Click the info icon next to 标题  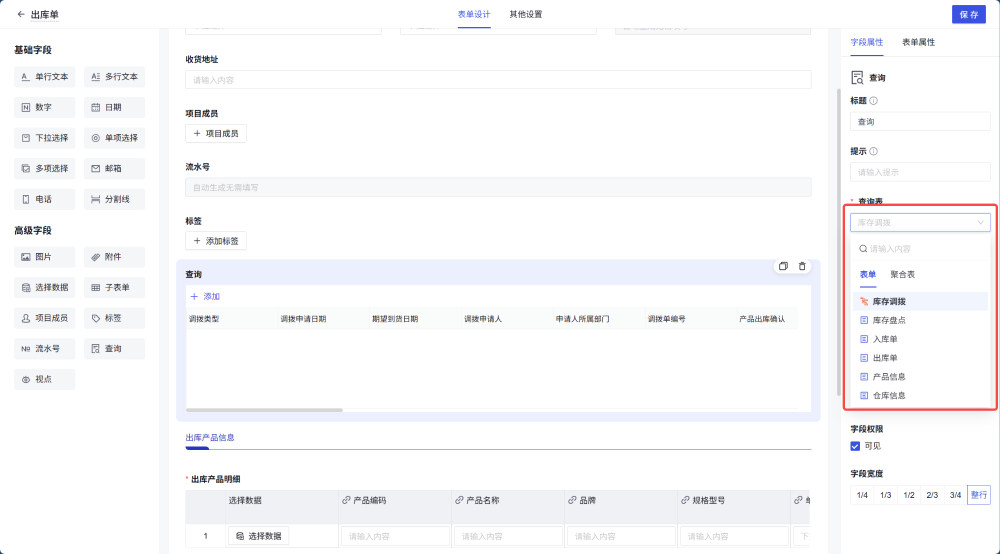point(874,101)
